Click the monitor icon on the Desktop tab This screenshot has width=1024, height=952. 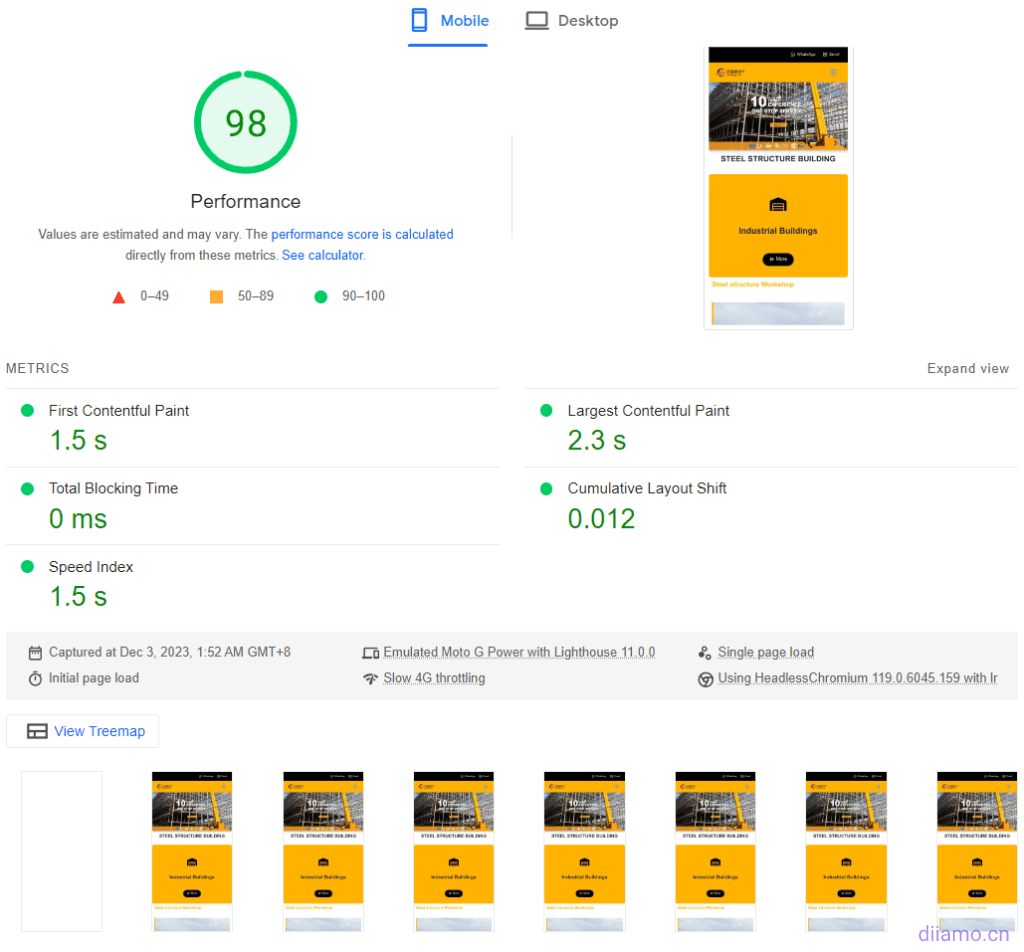(536, 19)
